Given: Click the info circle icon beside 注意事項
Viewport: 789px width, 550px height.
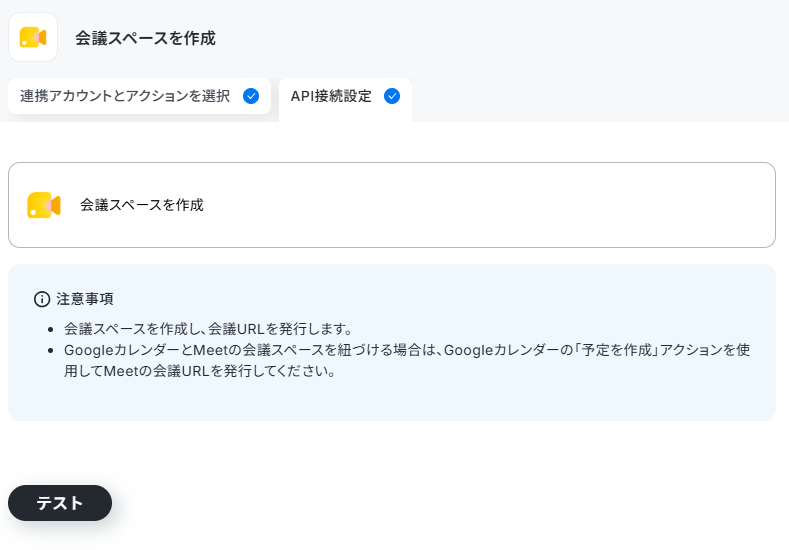Looking at the screenshot, I should [x=42, y=299].
